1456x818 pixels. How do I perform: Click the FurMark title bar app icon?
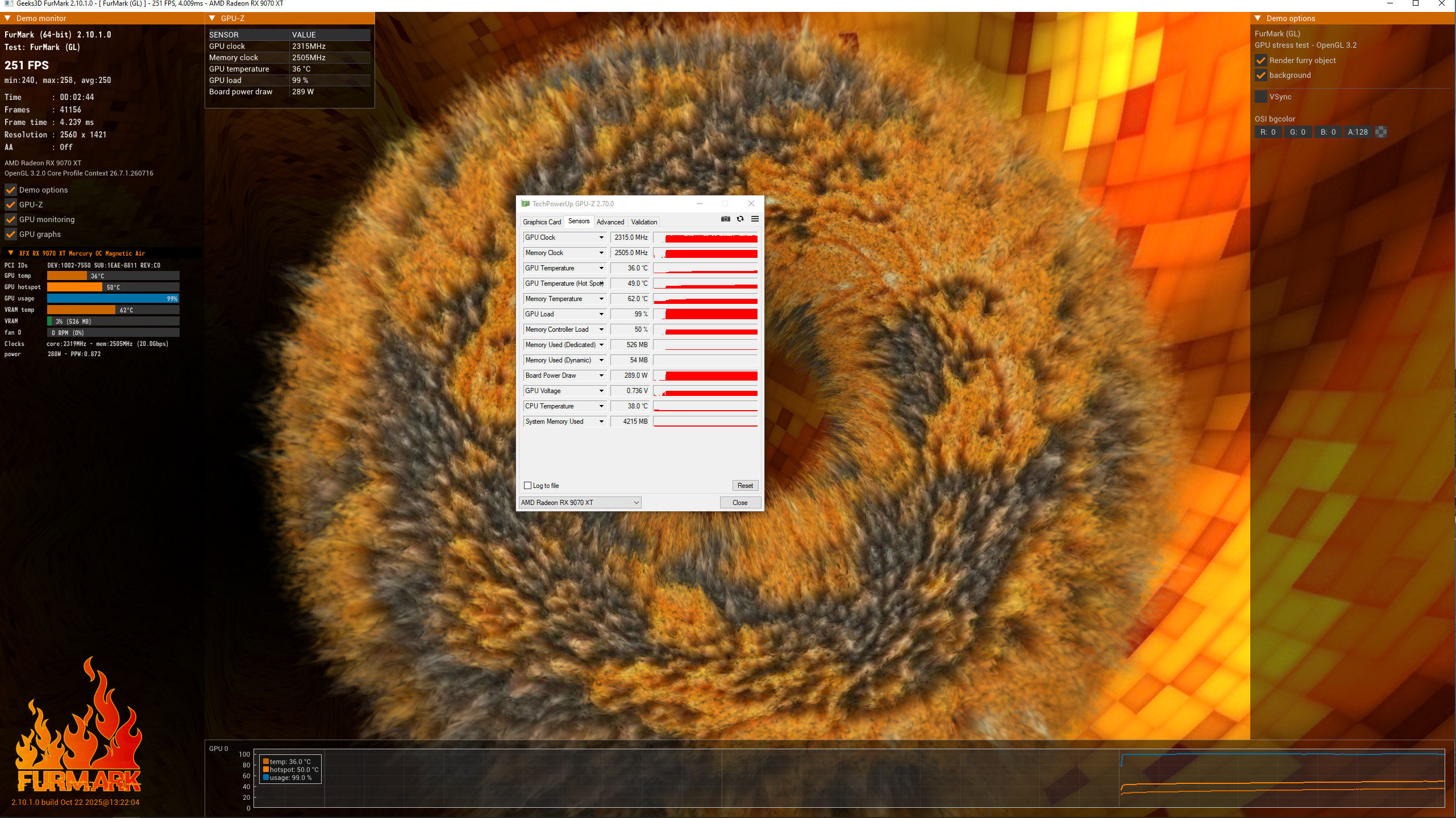[x=9, y=3]
